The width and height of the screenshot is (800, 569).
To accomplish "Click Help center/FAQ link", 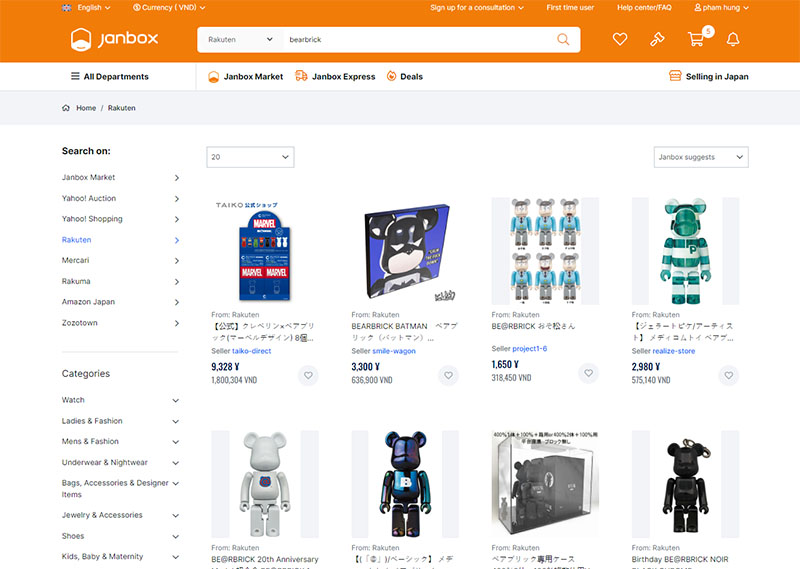I will pyautogui.click(x=644, y=8).
